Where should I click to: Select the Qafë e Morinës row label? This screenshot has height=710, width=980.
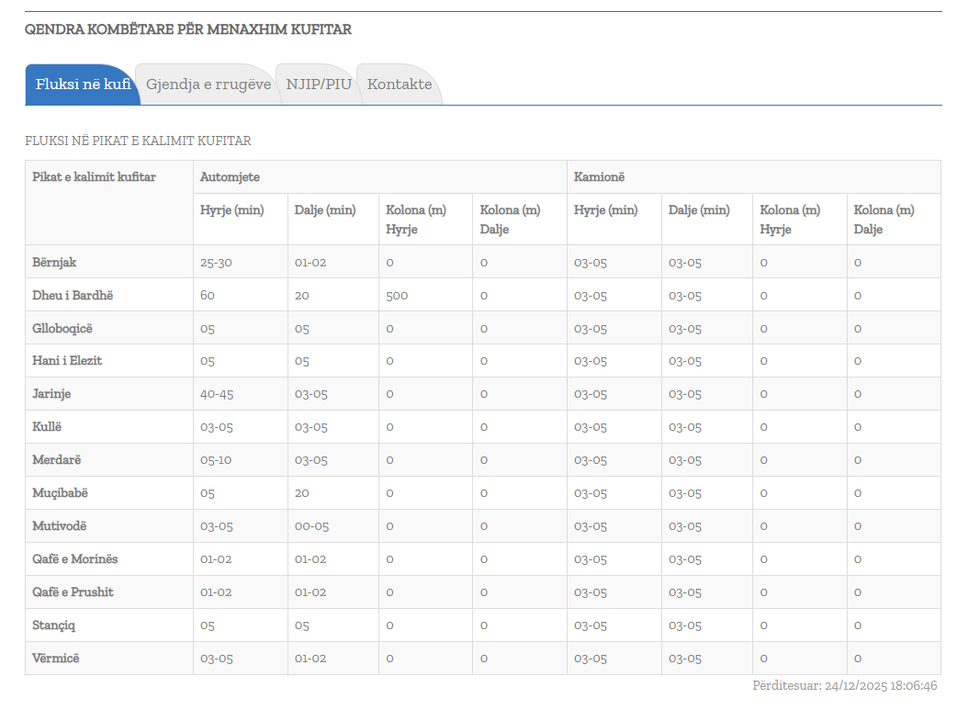click(75, 559)
